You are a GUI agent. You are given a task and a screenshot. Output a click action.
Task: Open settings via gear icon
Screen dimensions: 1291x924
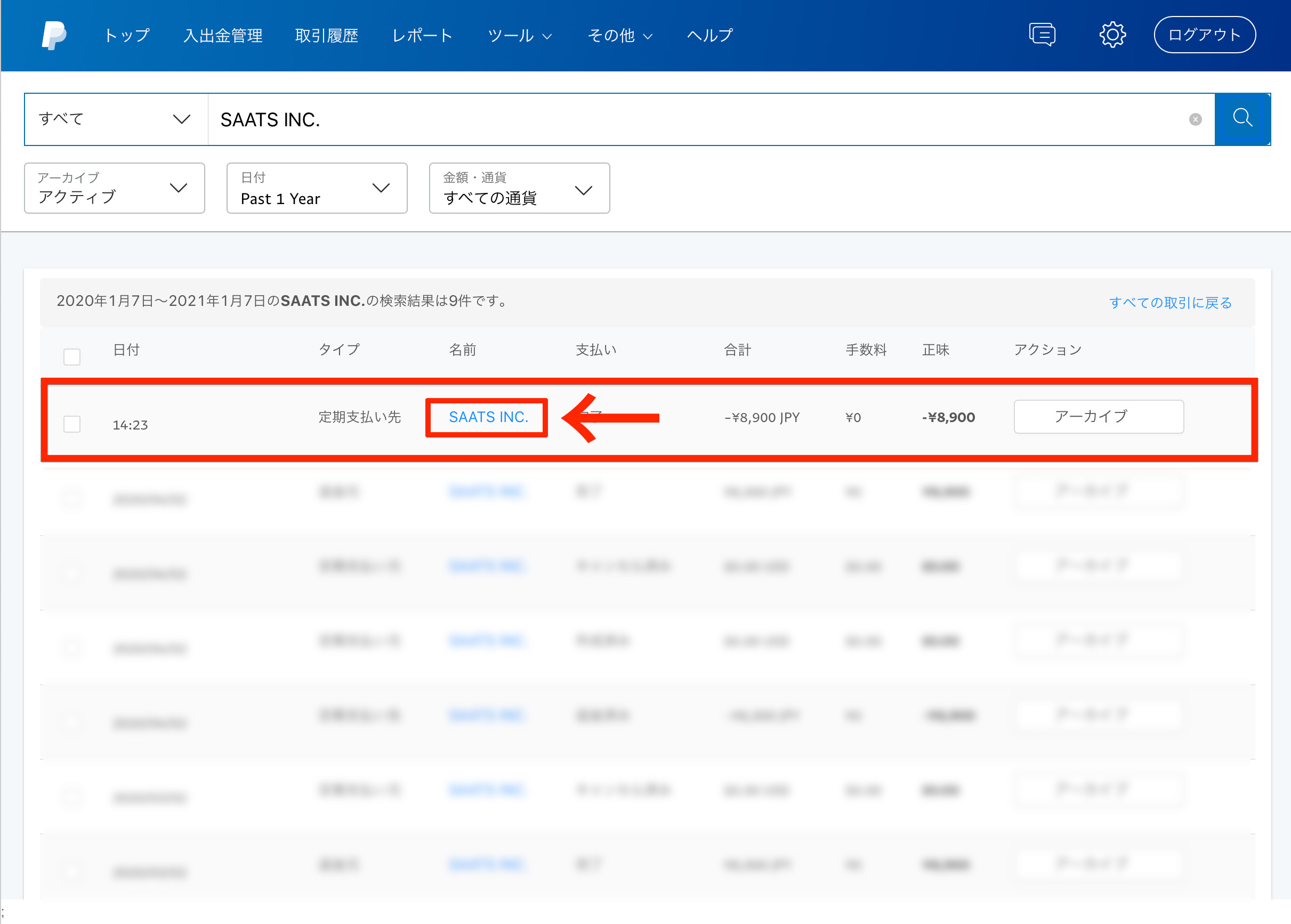(x=1112, y=35)
